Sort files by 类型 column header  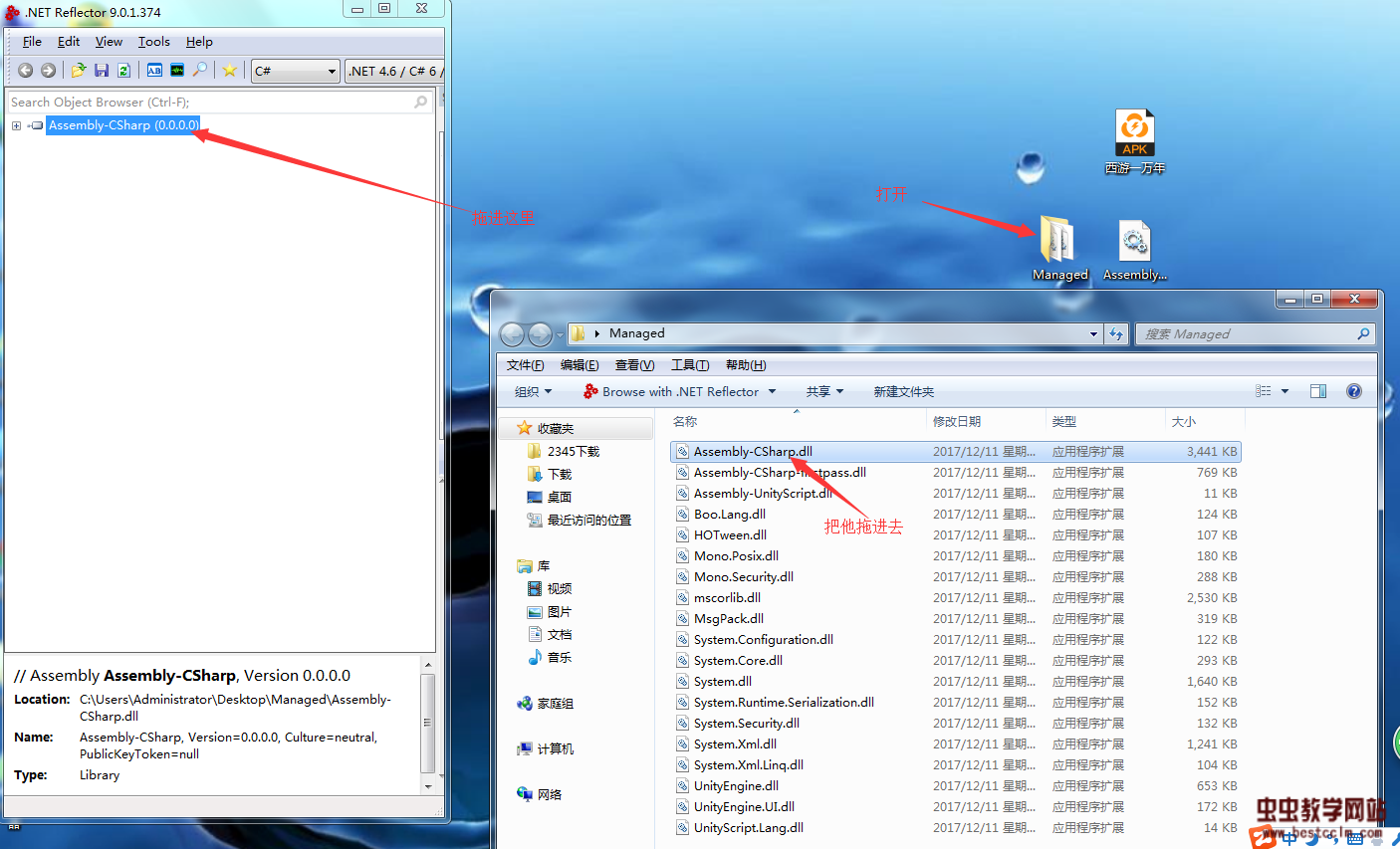coord(1105,421)
